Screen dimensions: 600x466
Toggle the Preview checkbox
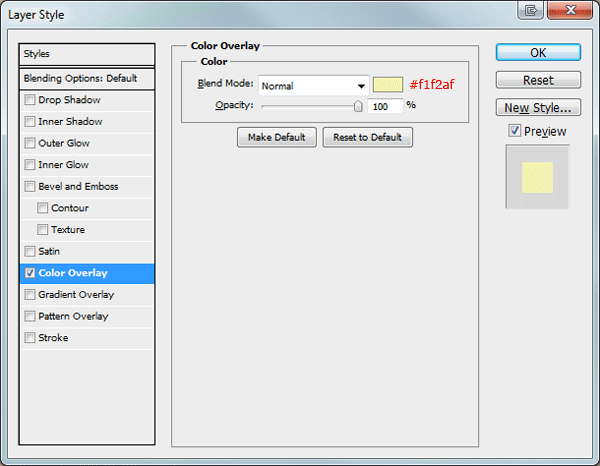(x=515, y=131)
